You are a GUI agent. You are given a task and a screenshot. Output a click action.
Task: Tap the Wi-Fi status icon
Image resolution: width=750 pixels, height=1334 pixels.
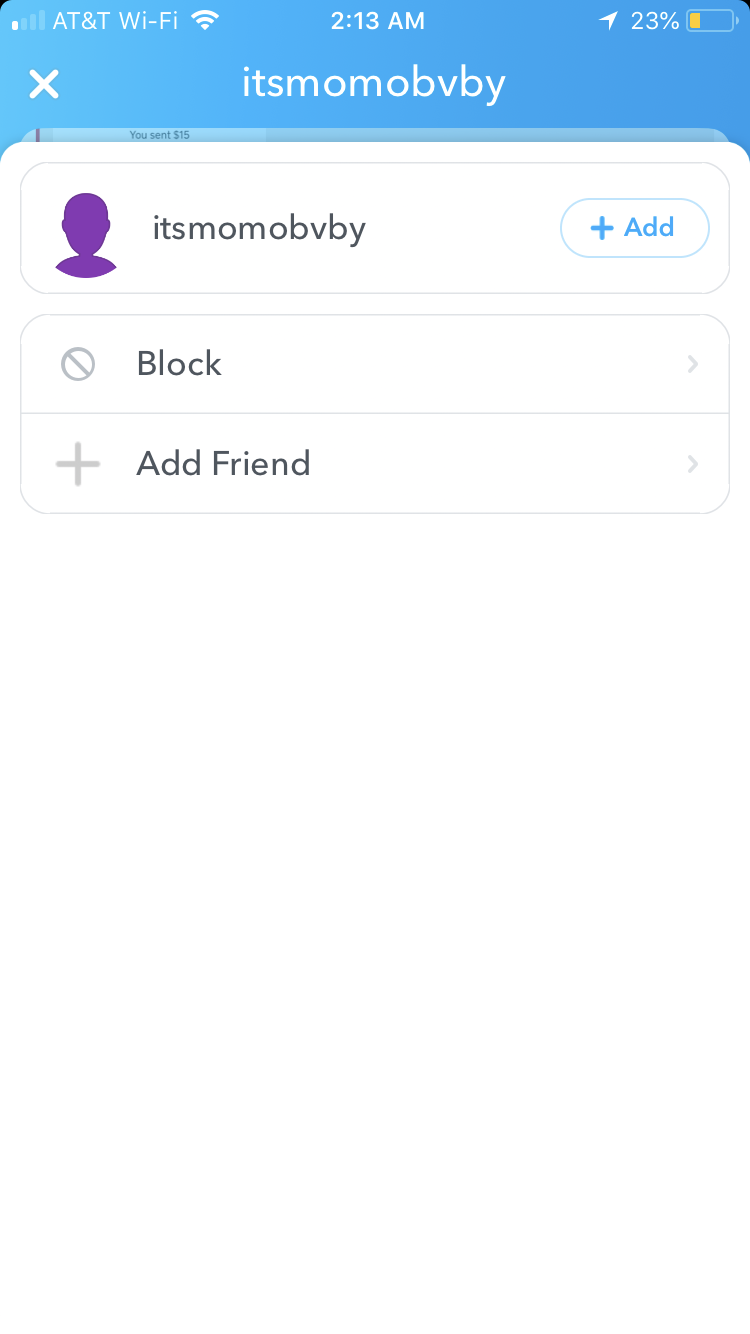(206, 20)
